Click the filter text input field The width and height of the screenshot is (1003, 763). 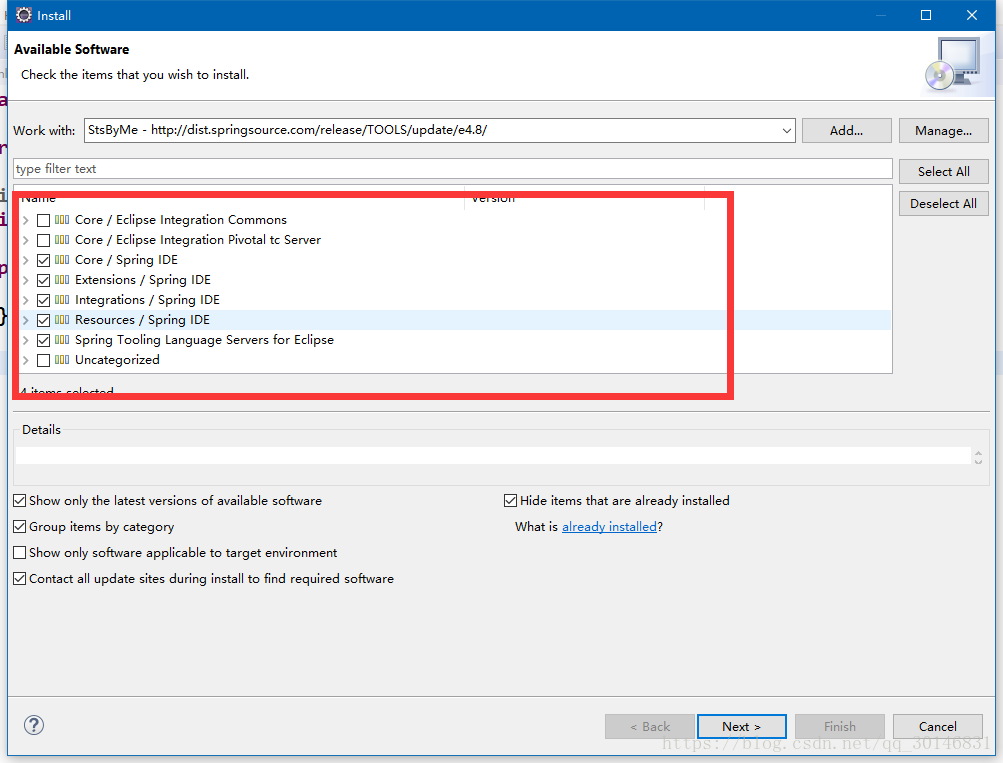[450, 168]
